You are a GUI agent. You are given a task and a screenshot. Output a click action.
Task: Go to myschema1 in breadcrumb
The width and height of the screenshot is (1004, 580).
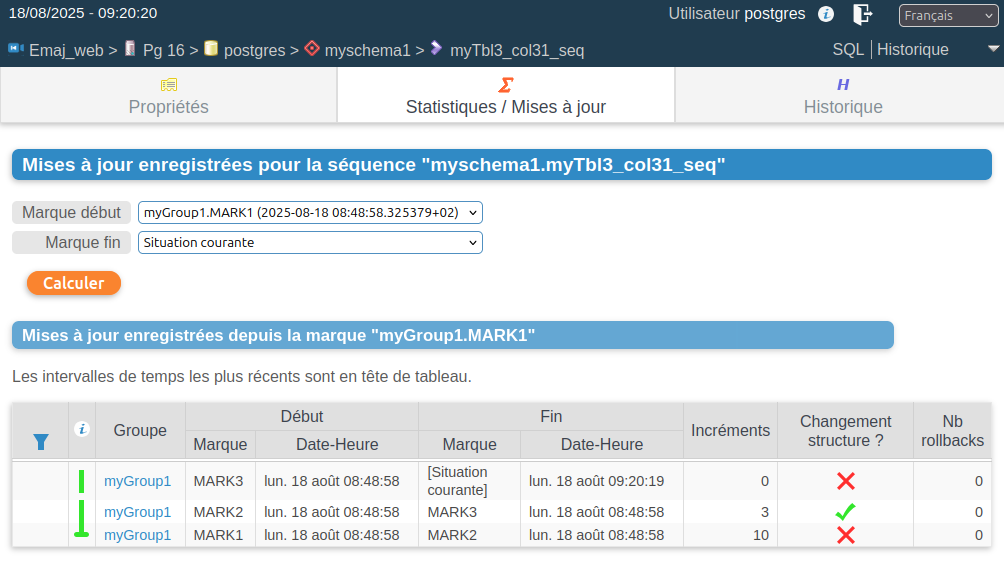click(x=367, y=51)
